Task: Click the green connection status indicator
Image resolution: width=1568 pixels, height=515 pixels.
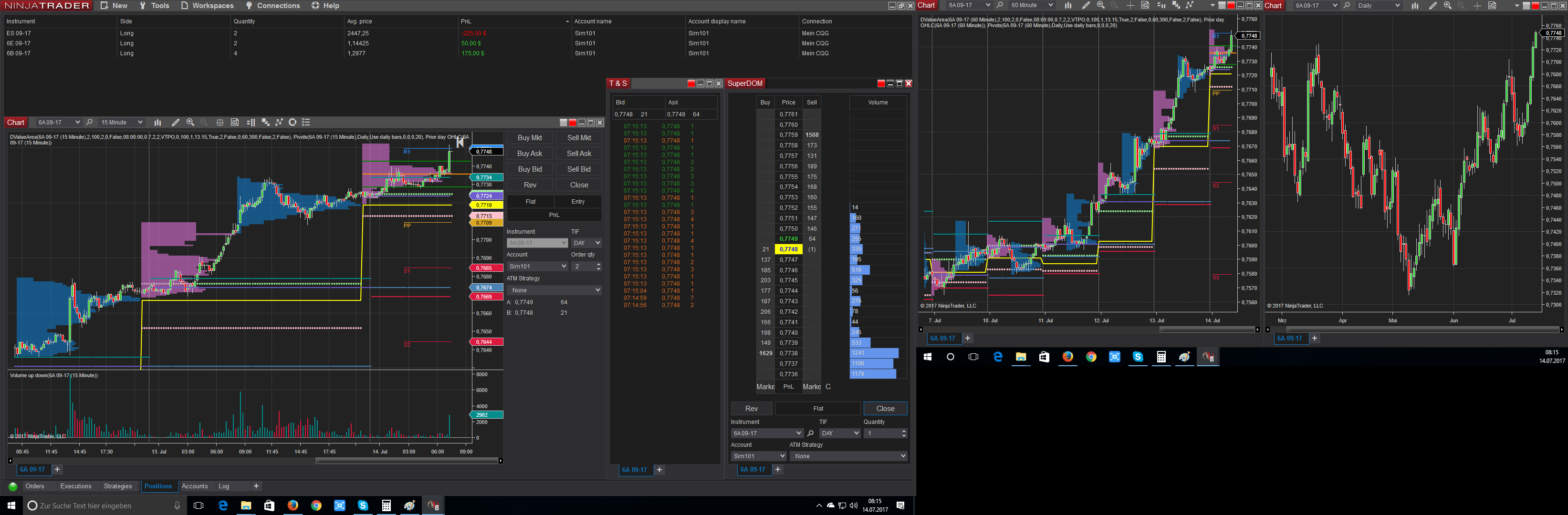Action: [x=13, y=486]
